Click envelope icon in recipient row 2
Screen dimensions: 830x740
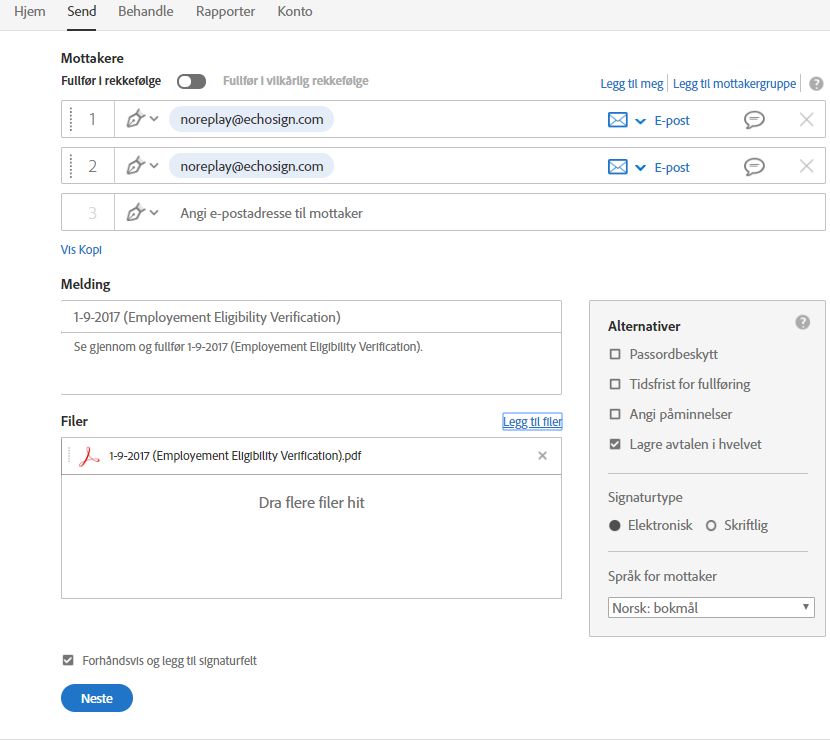(618, 167)
